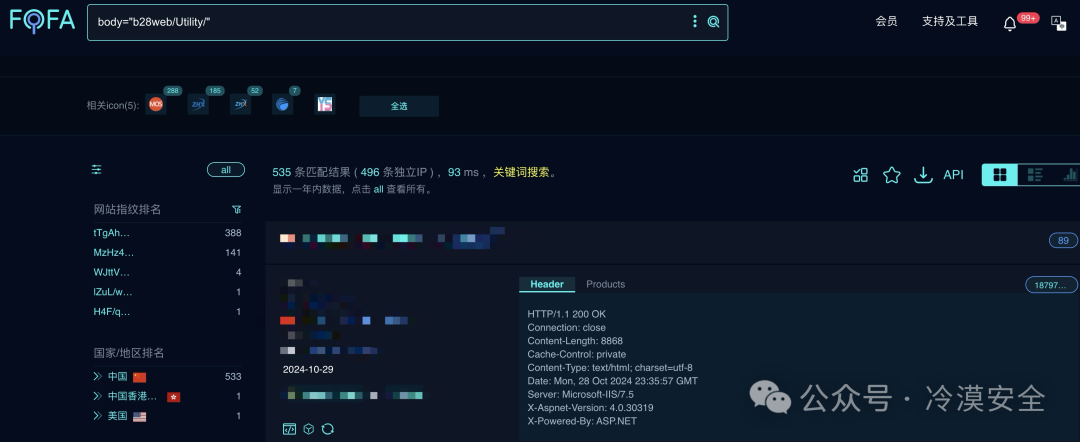Switch to chart statistics view
Screen dimensions: 1080x442
1069,175
